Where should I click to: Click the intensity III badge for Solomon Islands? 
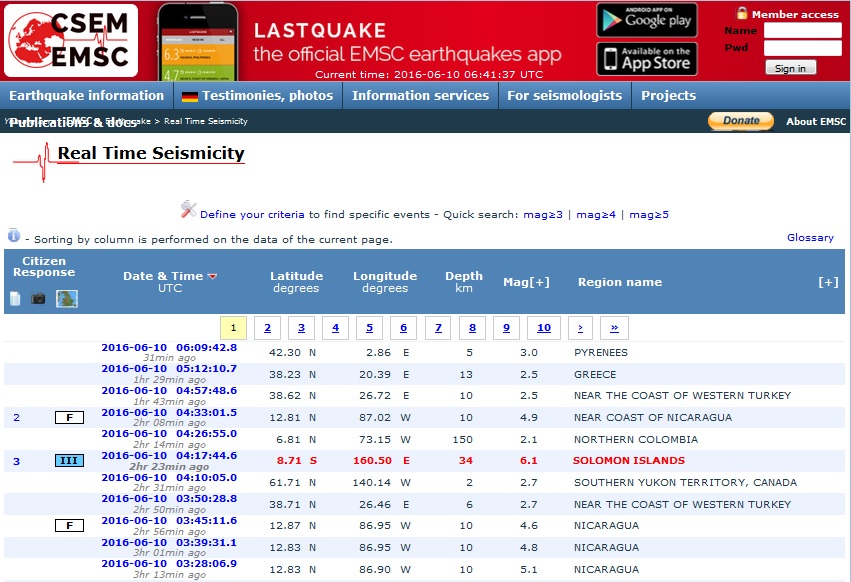(x=69, y=461)
